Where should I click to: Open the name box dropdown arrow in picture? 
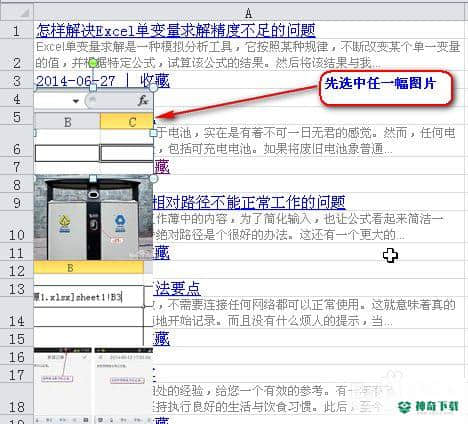(x=76, y=101)
